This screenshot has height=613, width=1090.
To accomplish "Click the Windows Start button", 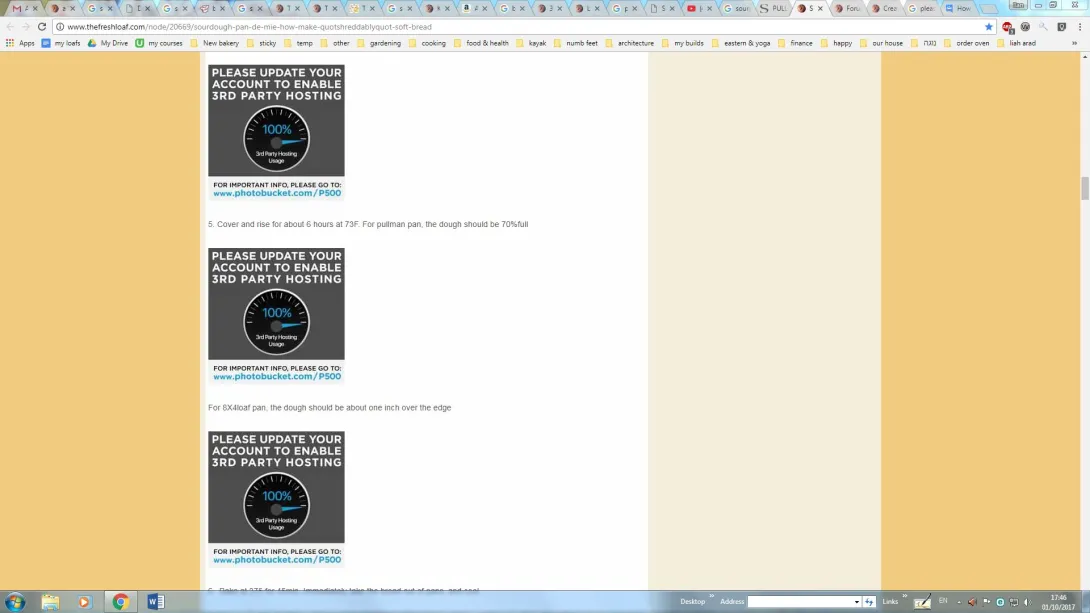I will tap(15, 602).
